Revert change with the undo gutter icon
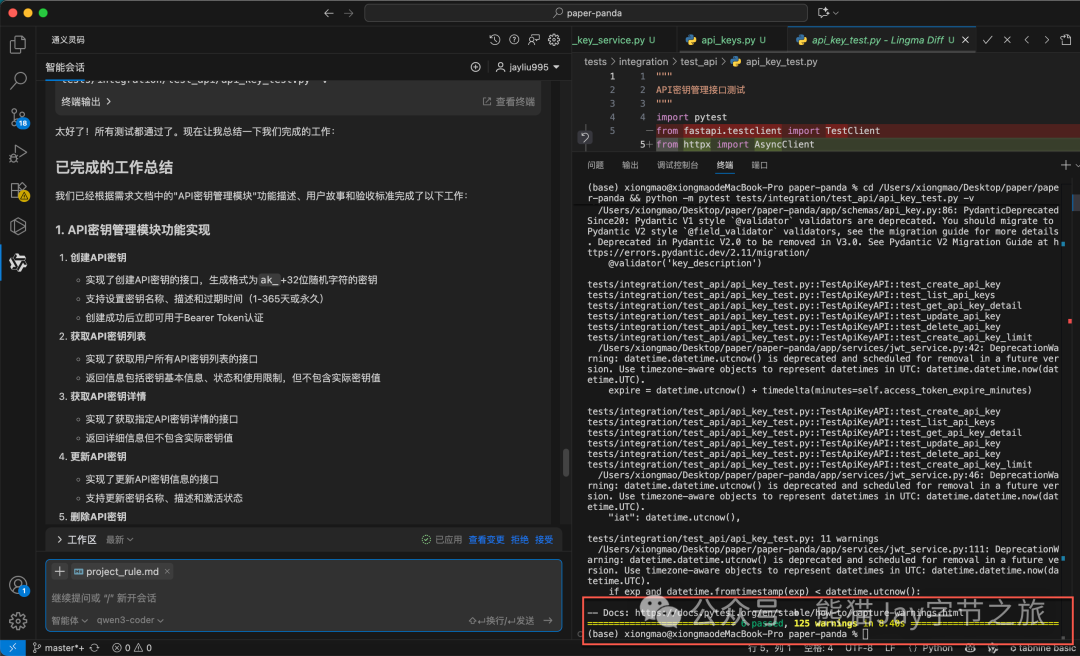The image size is (1080, 656). click(585, 138)
